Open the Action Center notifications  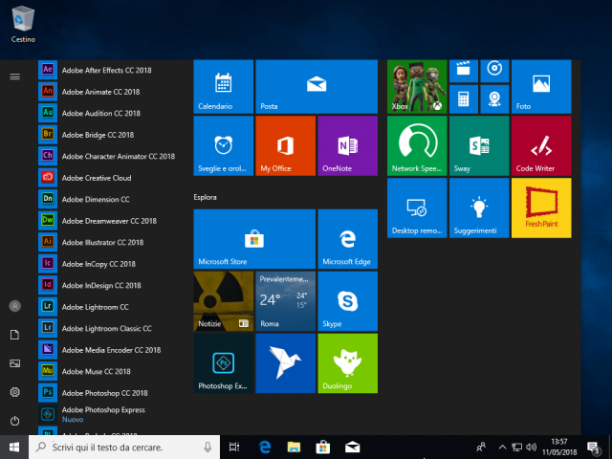click(x=594, y=447)
